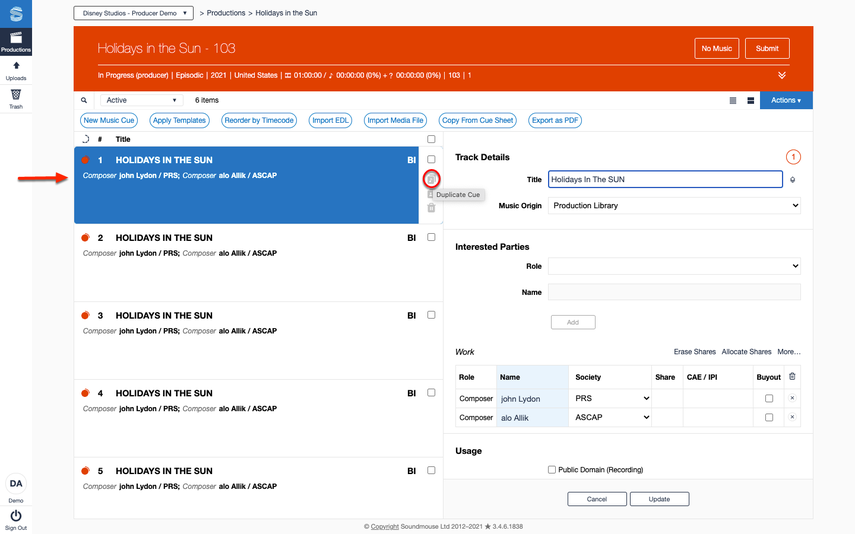Click the orange status dot of cue 3
855x534 pixels.
point(85,315)
